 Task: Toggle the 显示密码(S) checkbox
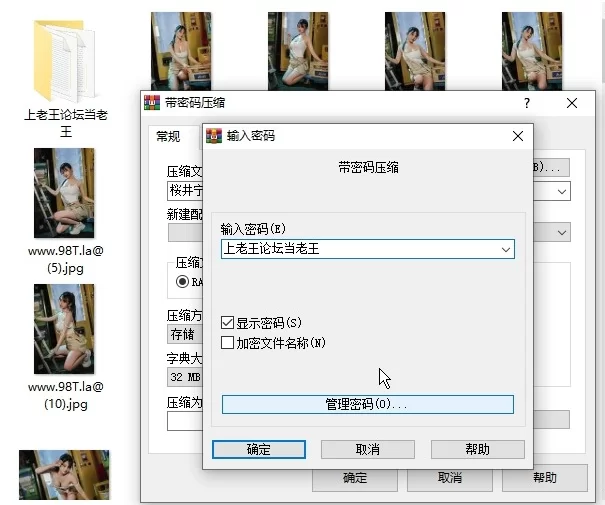pos(227,323)
